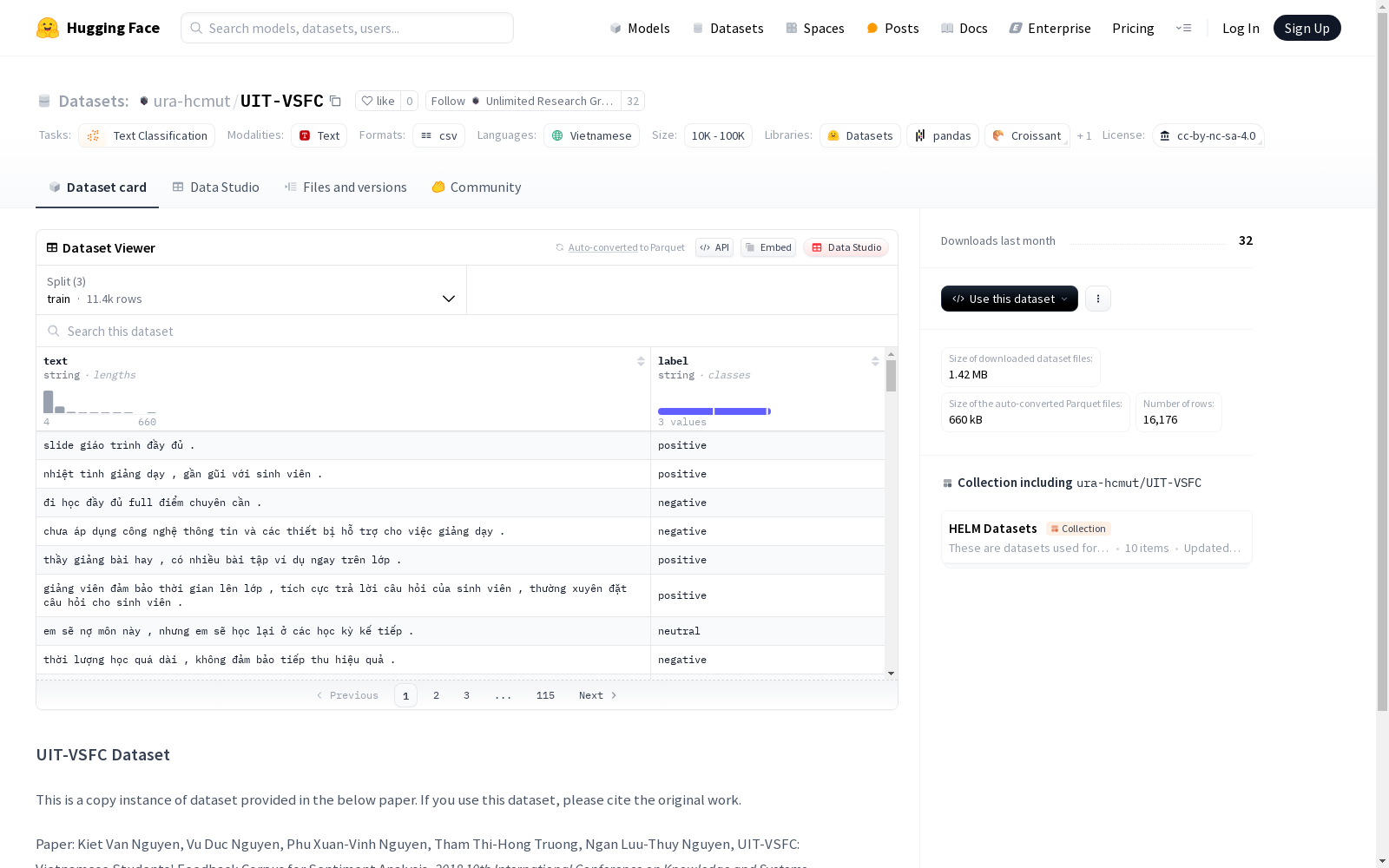Click Previous in the pagination
Viewport: 1389px width, 868px height.
coord(347,695)
